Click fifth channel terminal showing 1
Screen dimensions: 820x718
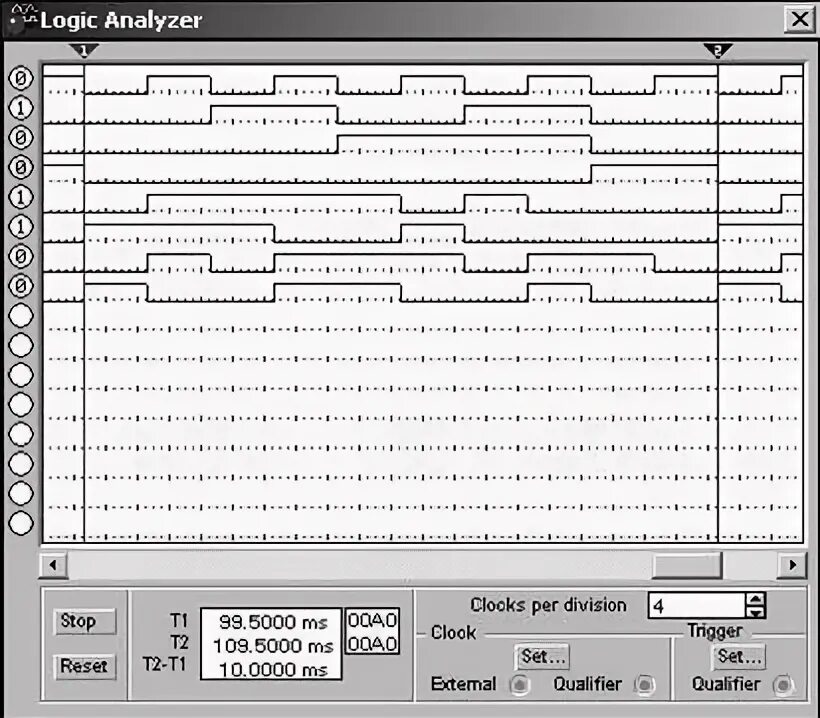coord(21,197)
